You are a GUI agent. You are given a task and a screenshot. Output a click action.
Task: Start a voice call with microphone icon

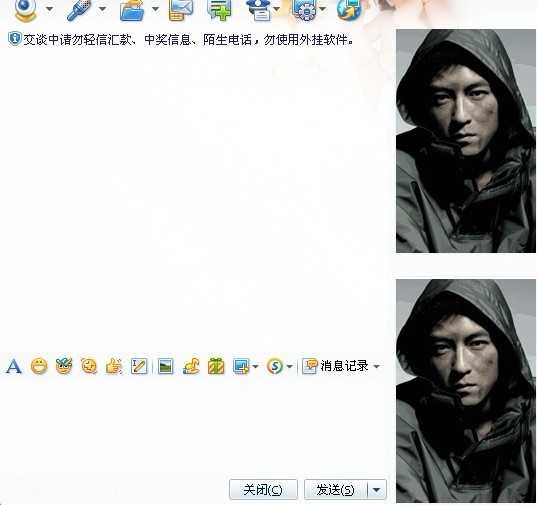click(79, 10)
